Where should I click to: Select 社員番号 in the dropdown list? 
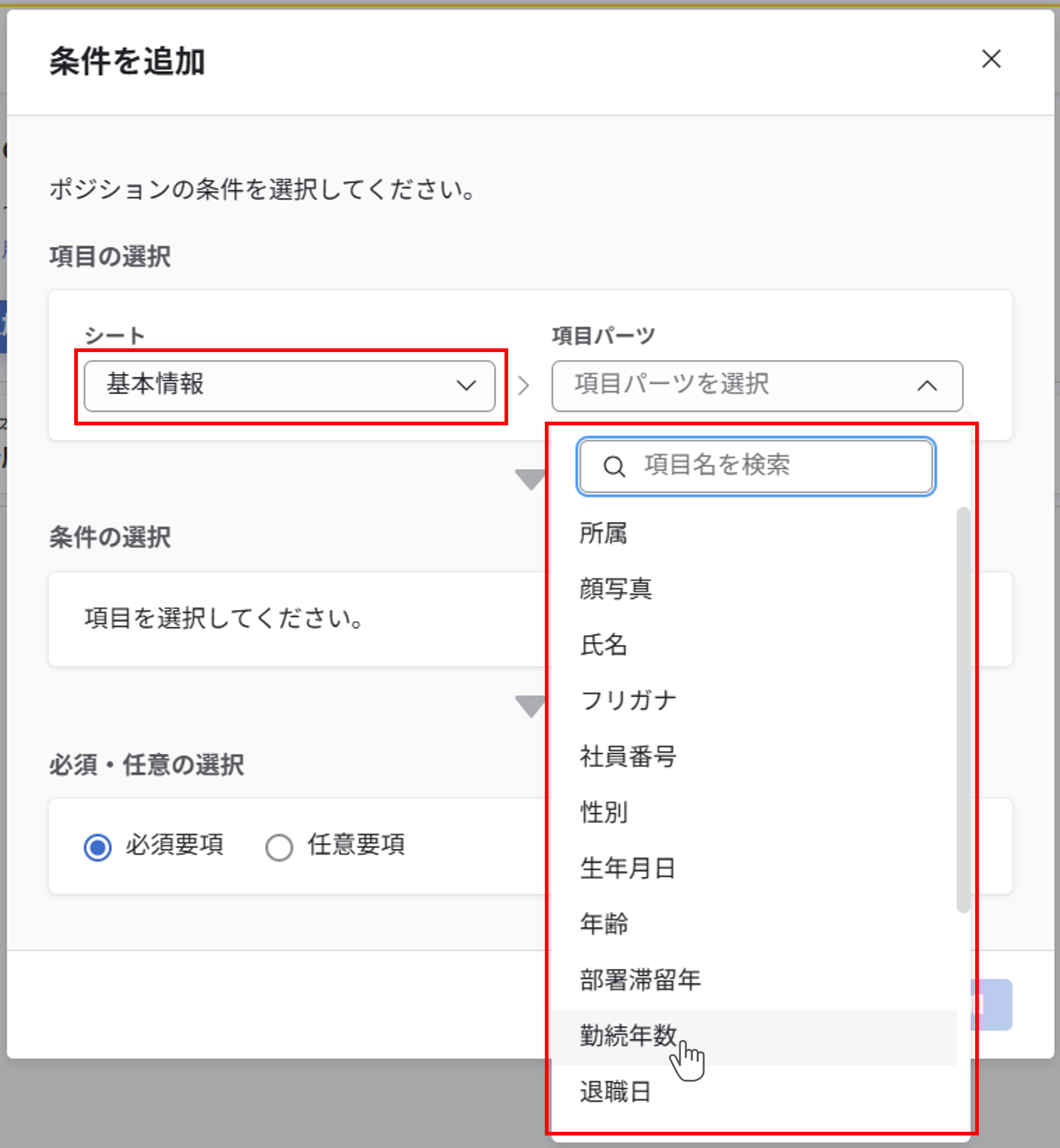point(628,756)
